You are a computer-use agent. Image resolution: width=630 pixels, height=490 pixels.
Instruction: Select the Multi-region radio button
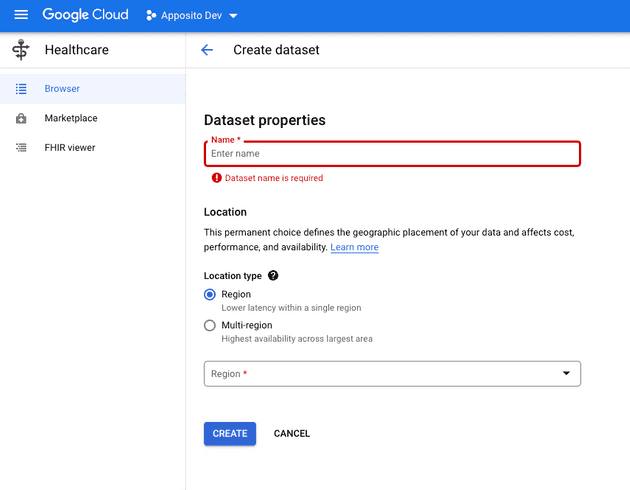click(210, 325)
